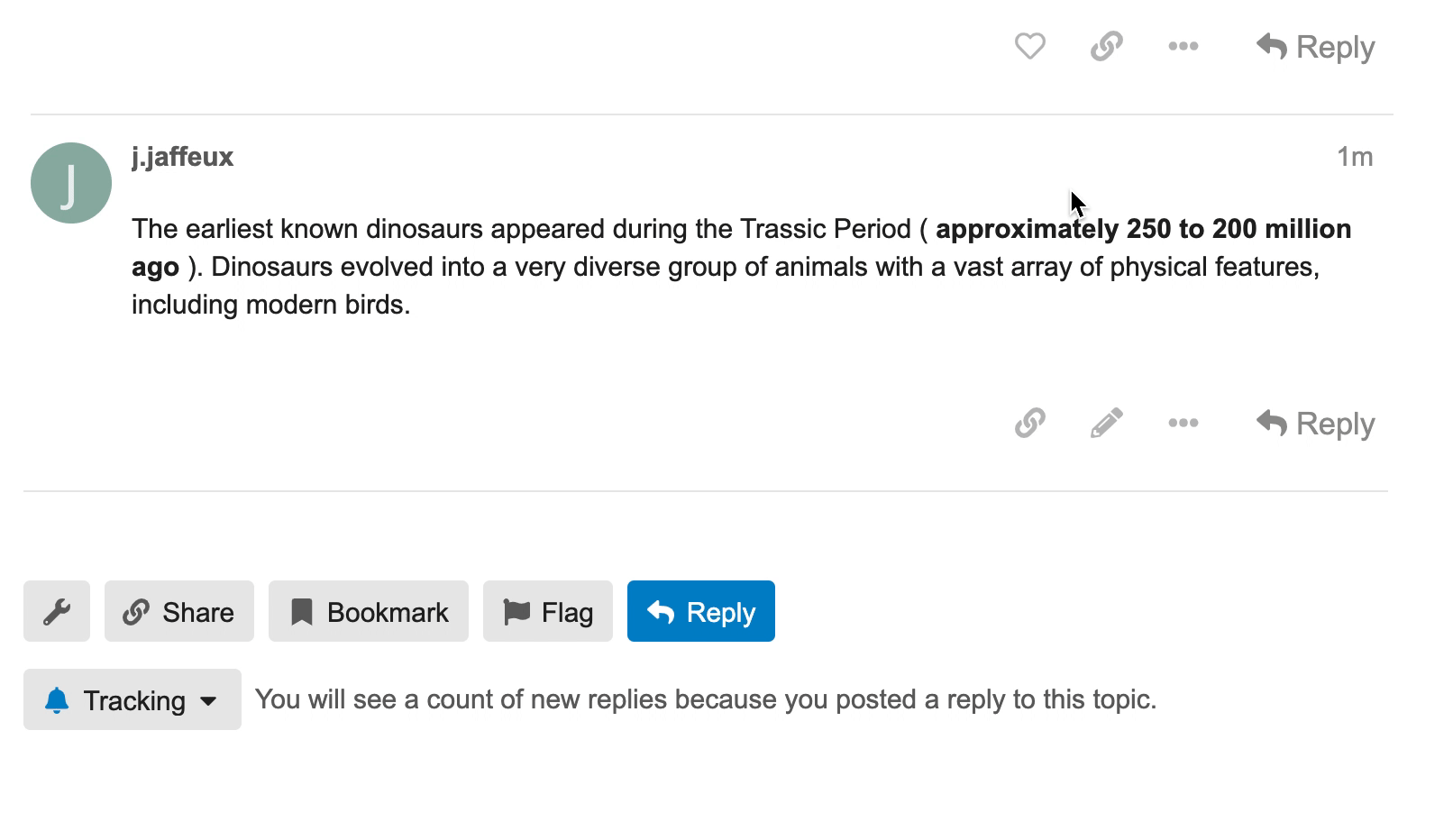
Task: Expand Tracking options with caret arrow
Action: coord(208,701)
